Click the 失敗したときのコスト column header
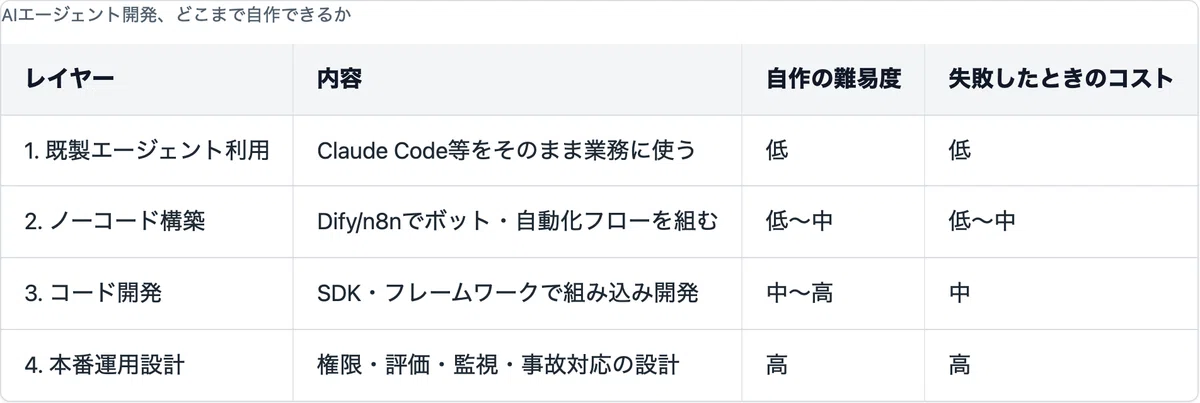1200x403 pixels. click(1061, 79)
